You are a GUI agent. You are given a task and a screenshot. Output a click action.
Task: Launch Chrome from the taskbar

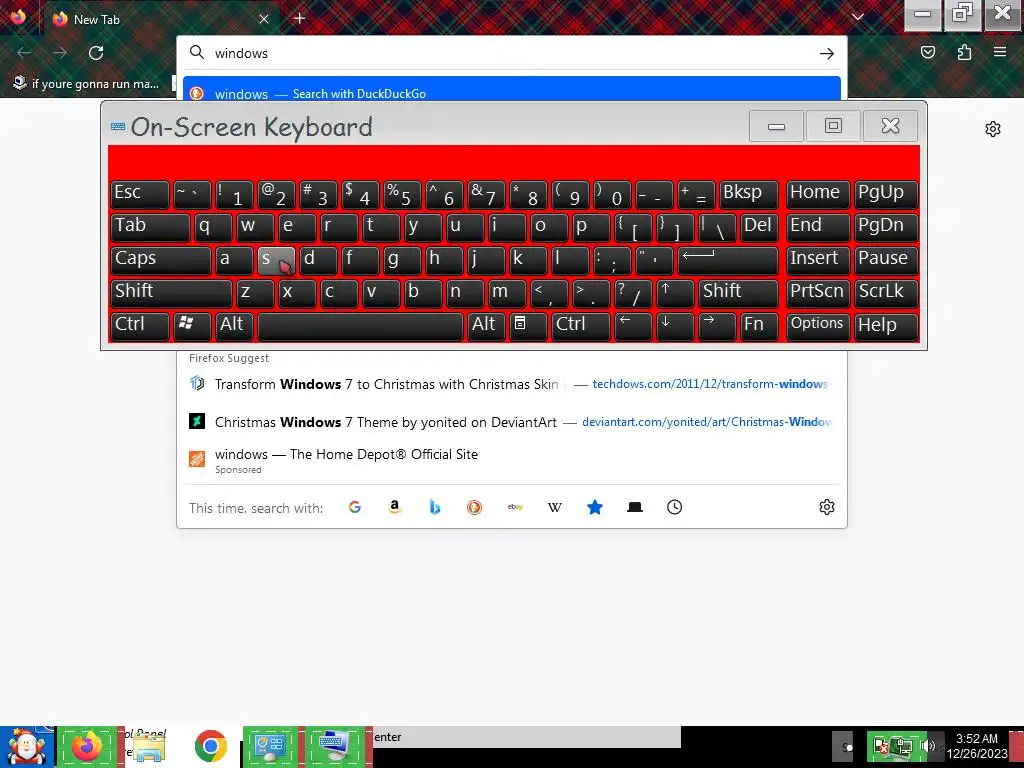point(210,746)
